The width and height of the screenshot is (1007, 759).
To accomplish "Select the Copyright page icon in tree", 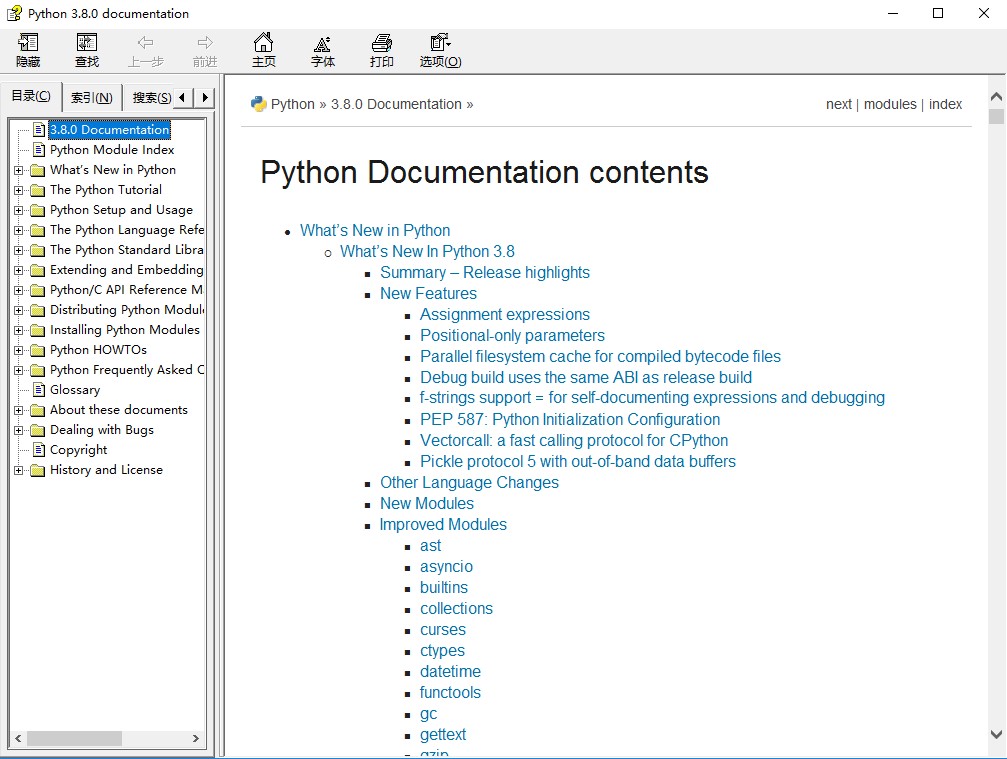I will point(39,449).
